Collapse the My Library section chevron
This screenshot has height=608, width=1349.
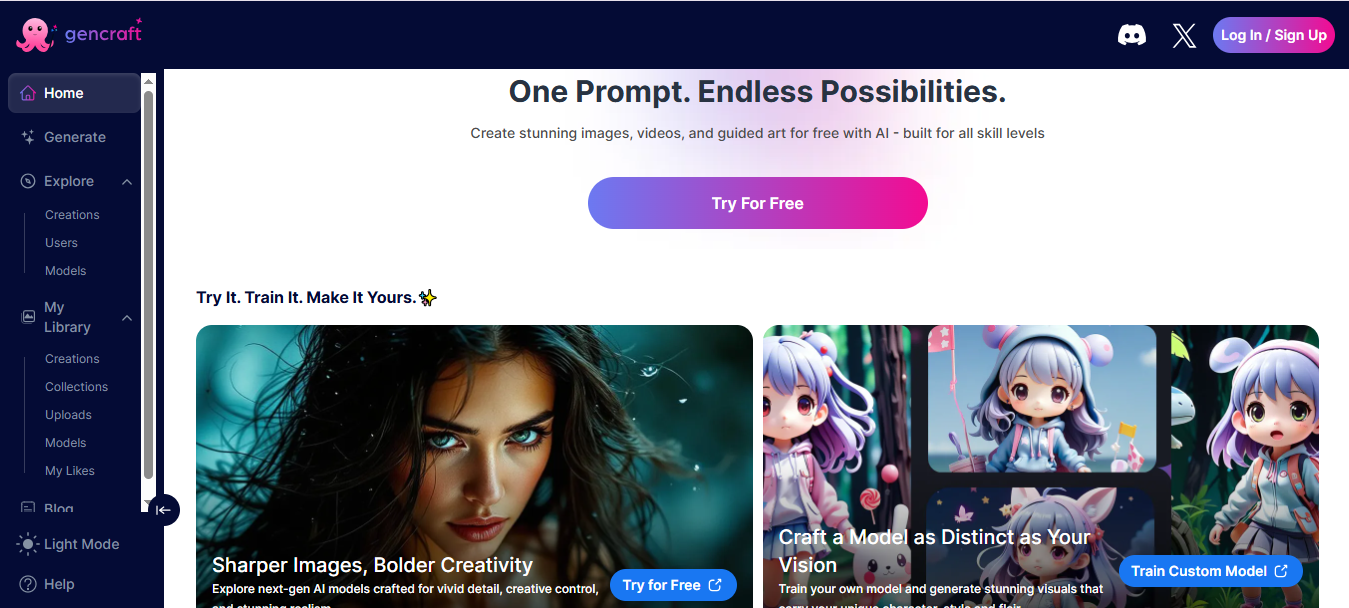(127, 318)
